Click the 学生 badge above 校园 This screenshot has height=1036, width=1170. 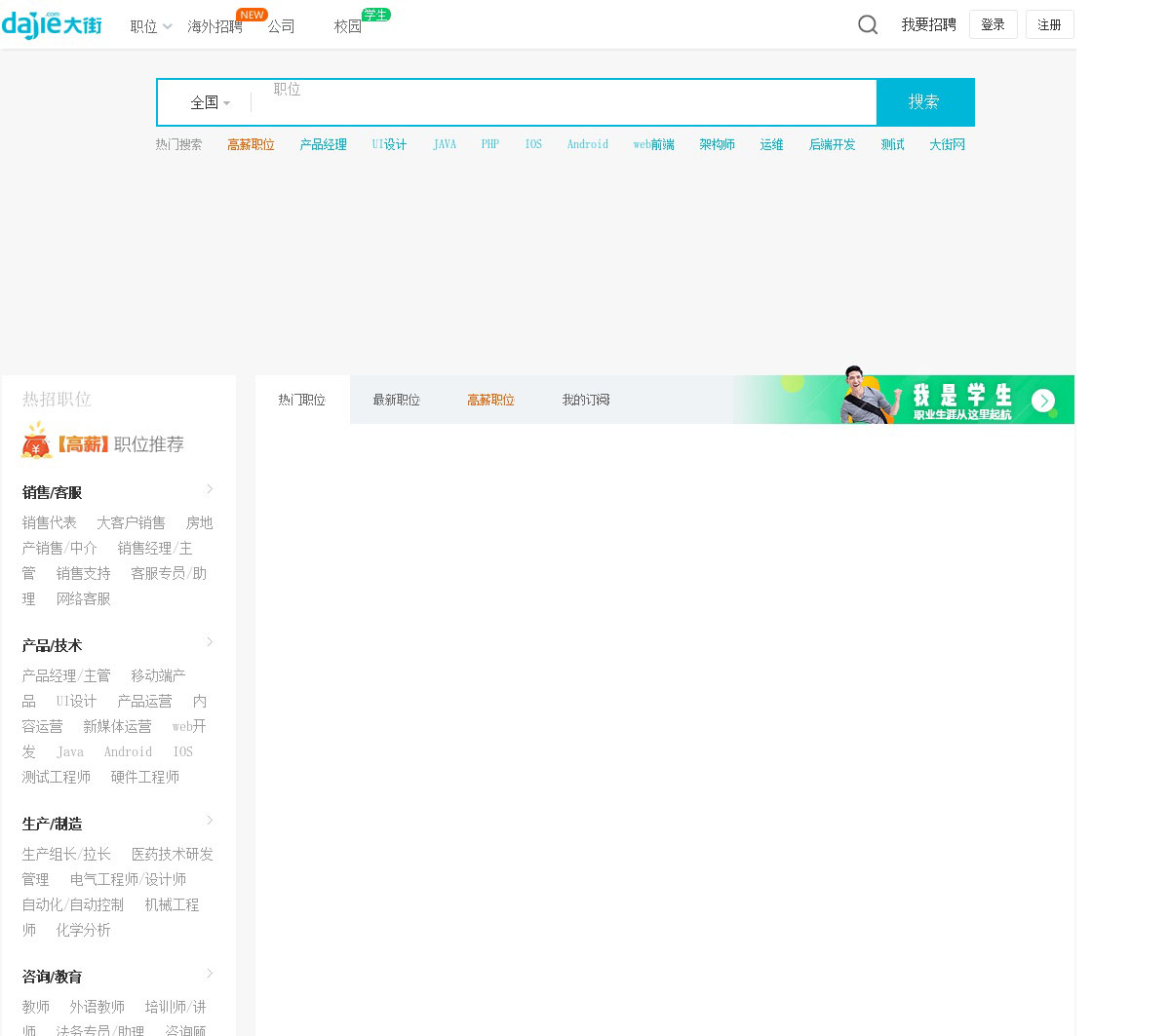[375, 15]
